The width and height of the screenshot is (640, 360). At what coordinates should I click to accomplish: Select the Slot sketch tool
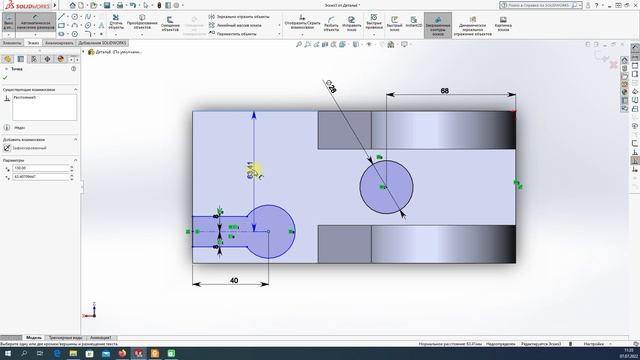61,34
